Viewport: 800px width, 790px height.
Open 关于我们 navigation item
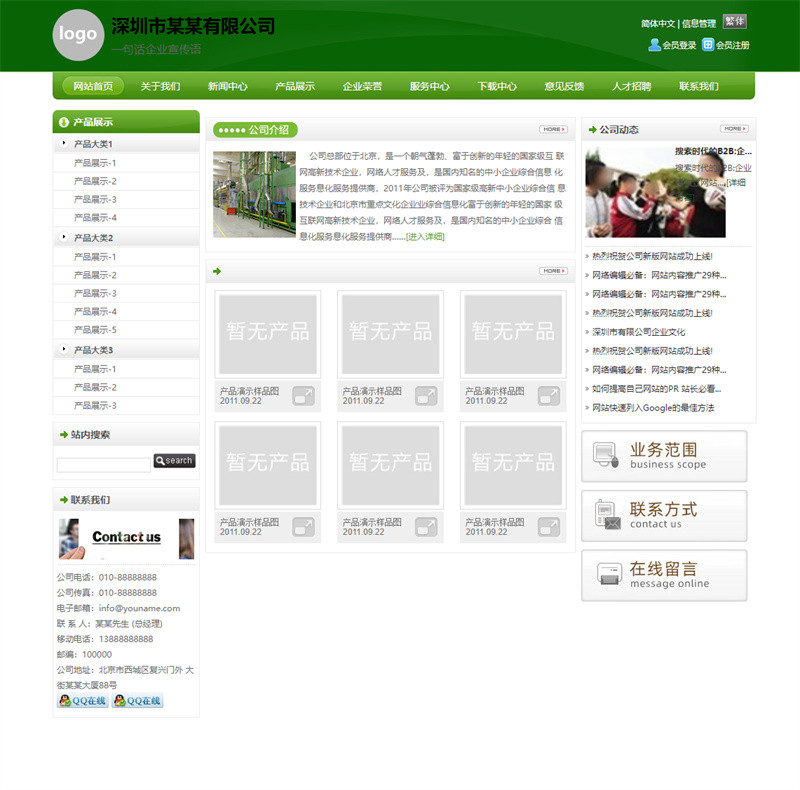[x=160, y=86]
